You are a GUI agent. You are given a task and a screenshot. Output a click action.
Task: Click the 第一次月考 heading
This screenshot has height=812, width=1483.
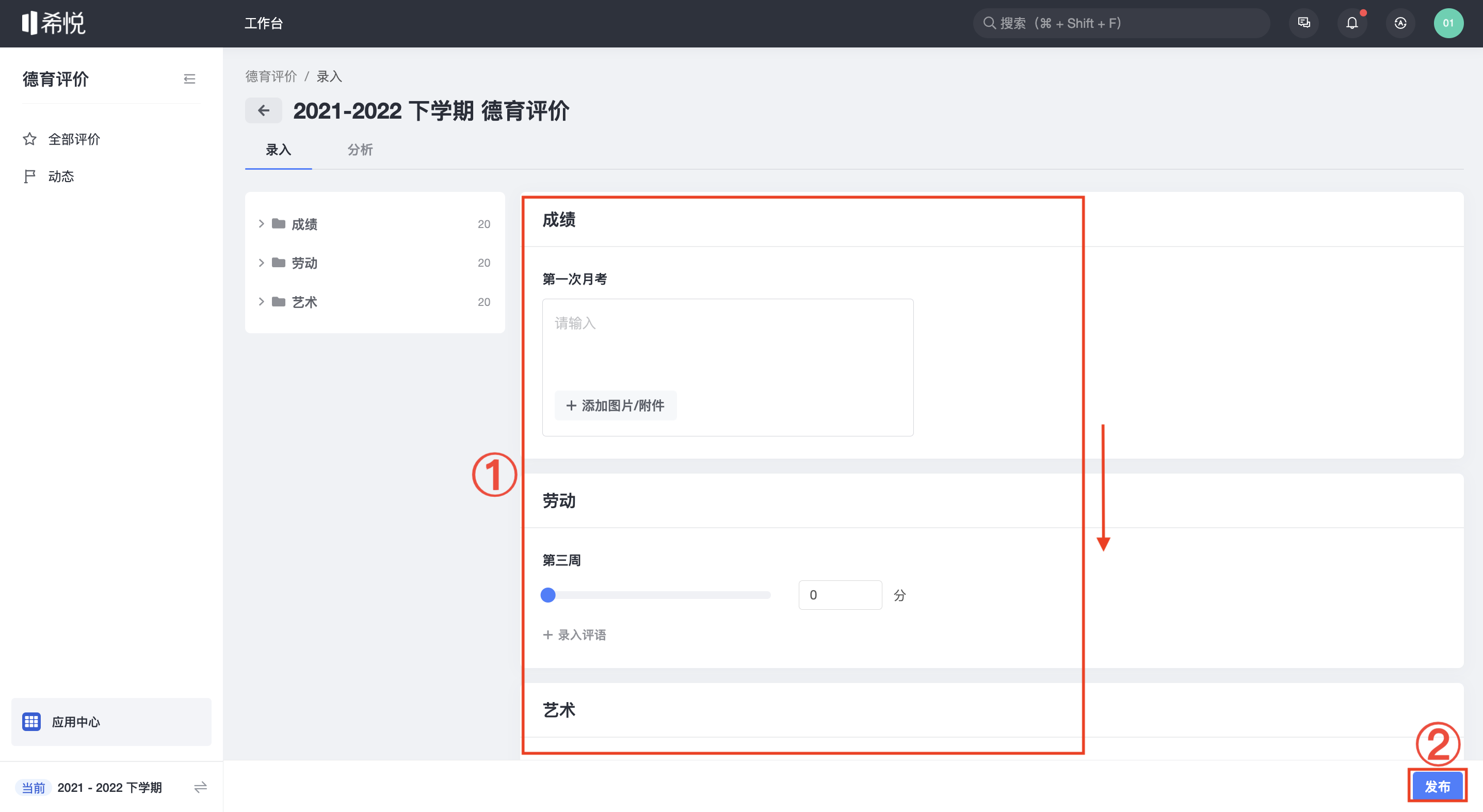(x=574, y=279)
